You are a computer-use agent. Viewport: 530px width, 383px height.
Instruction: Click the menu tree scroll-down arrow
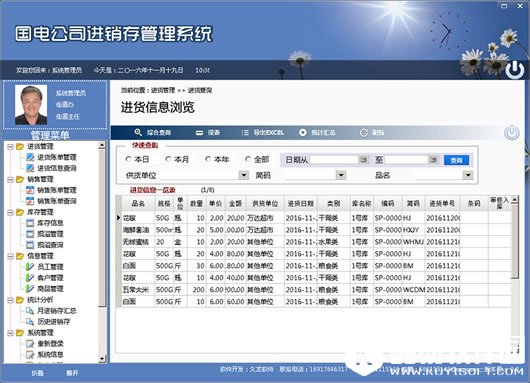102,359
